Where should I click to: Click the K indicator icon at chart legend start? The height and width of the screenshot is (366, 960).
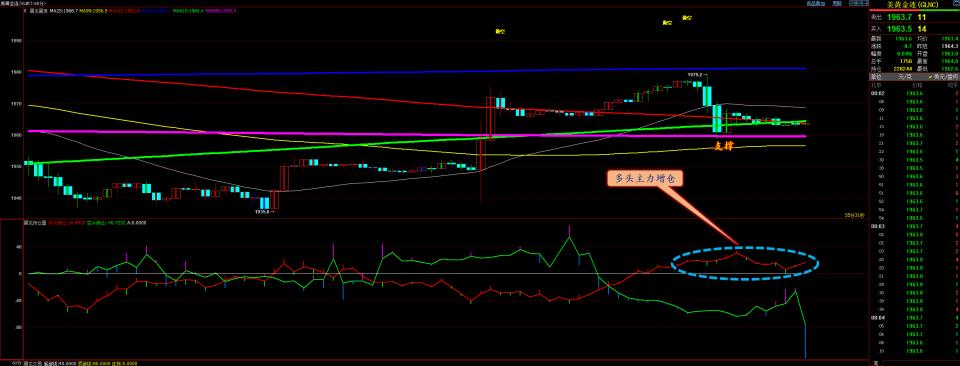25,11
